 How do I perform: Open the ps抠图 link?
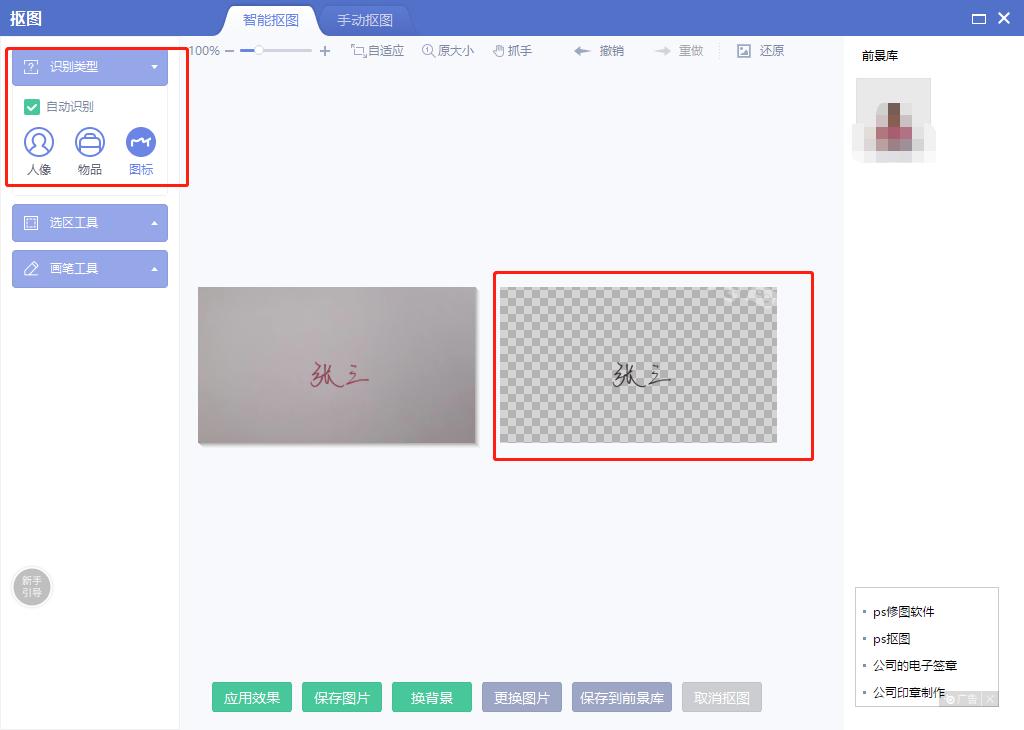pyautogui.click(x=894, y=638)
